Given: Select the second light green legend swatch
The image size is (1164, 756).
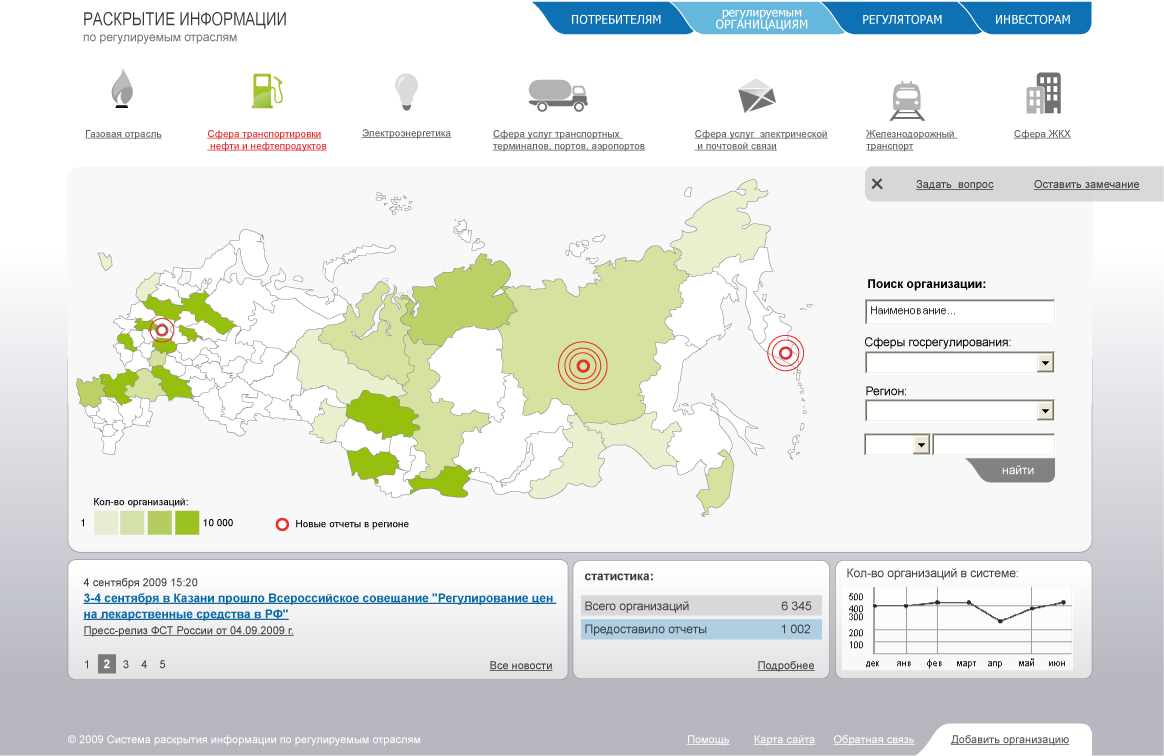Looking at the screenshot, I should click(132, 523).
